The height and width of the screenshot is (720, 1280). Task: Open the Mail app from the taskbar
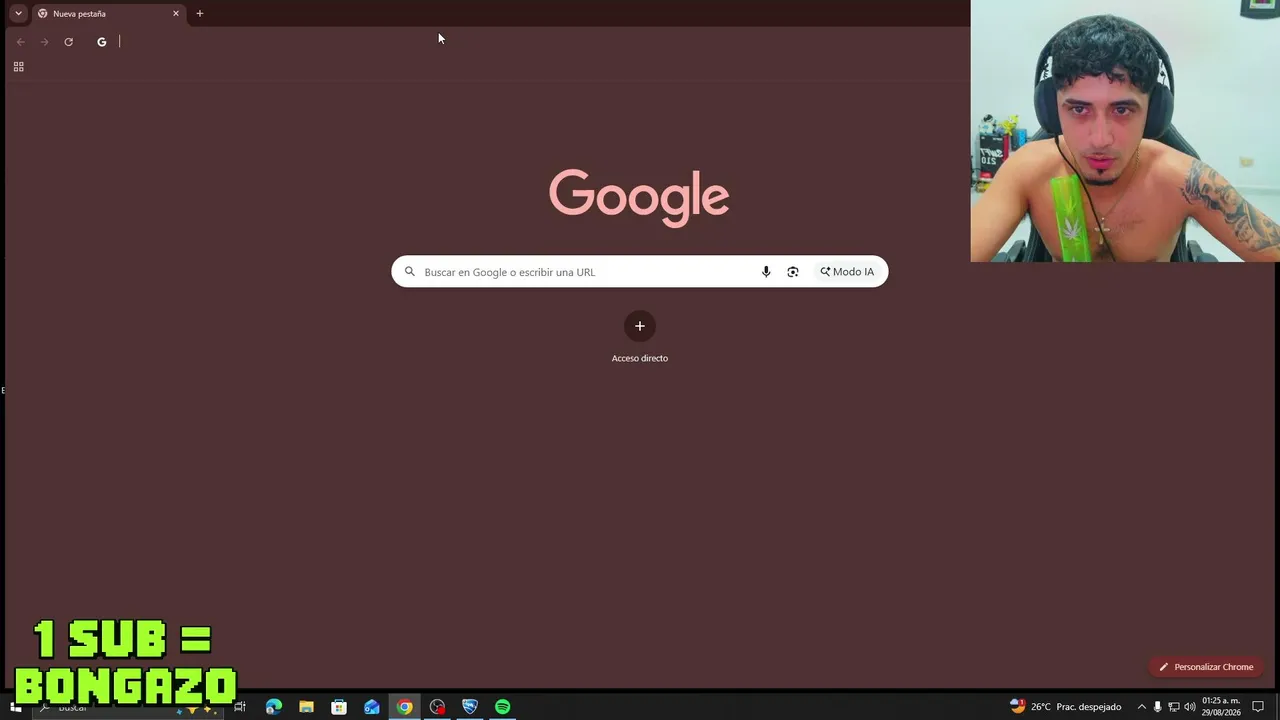(x=372, y=707)
